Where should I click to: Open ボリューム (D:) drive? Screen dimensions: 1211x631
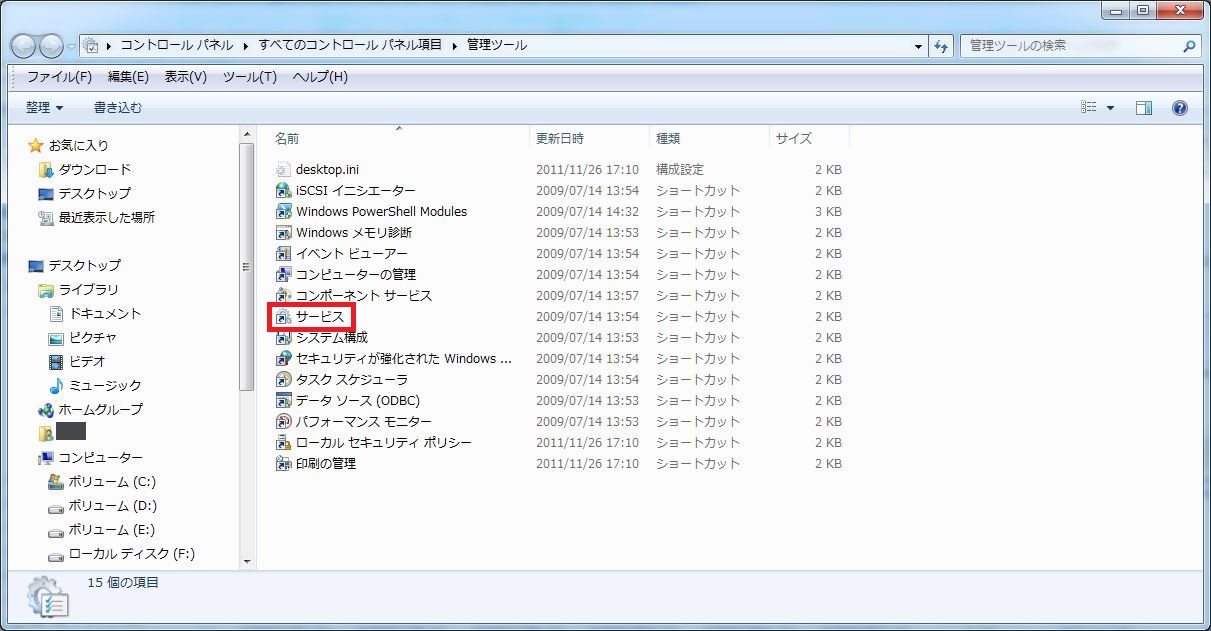pyautogui.click(x=102, y=506)
